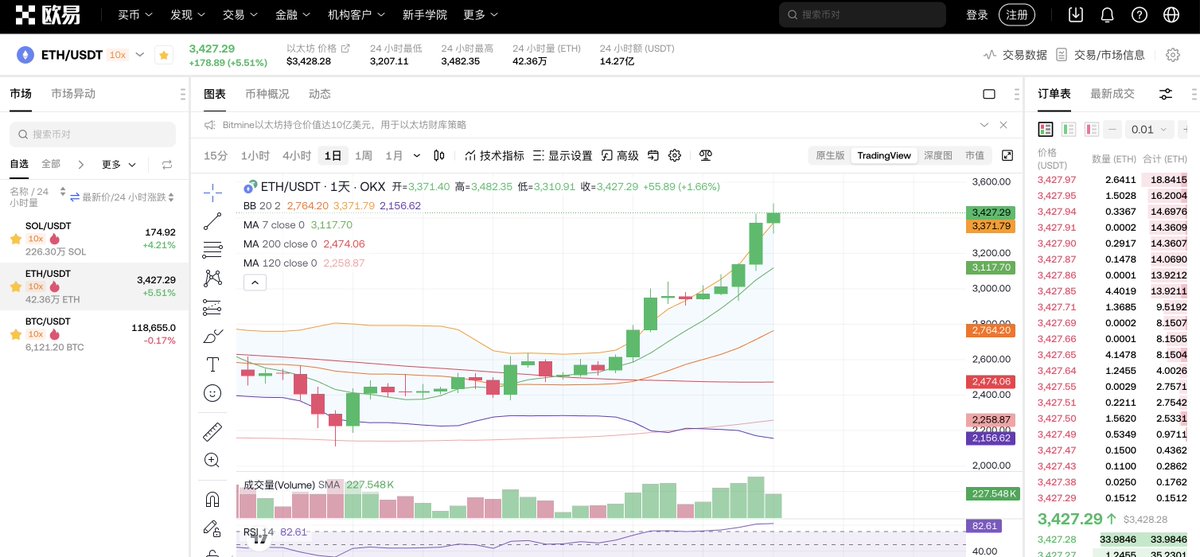Open 更多 filter in market list

(x=117, y=164)
